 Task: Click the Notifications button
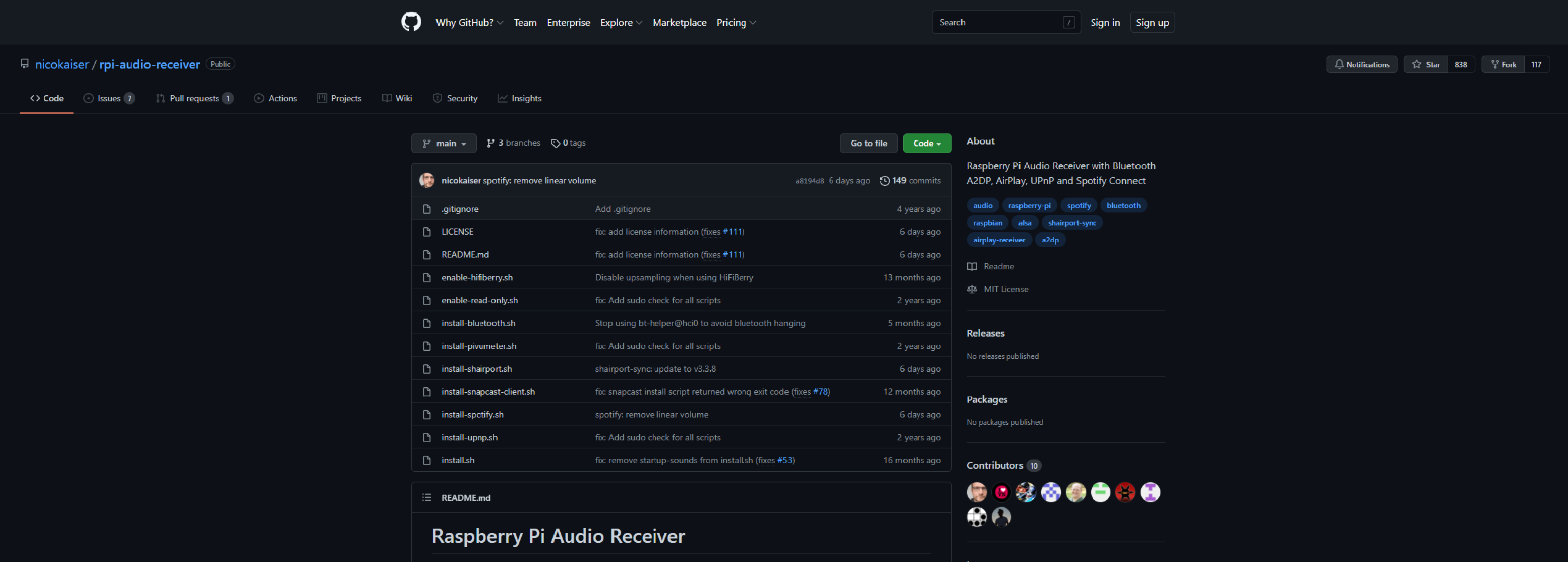(x=1362, y=64)
